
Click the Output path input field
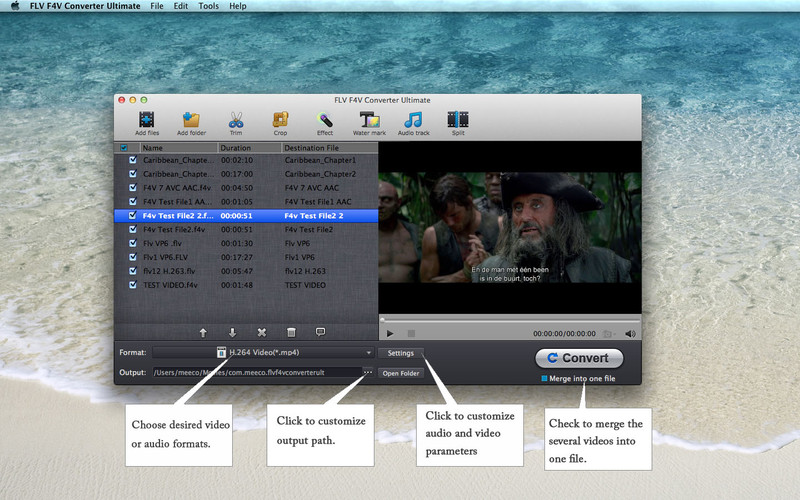(x=257, y=372)
